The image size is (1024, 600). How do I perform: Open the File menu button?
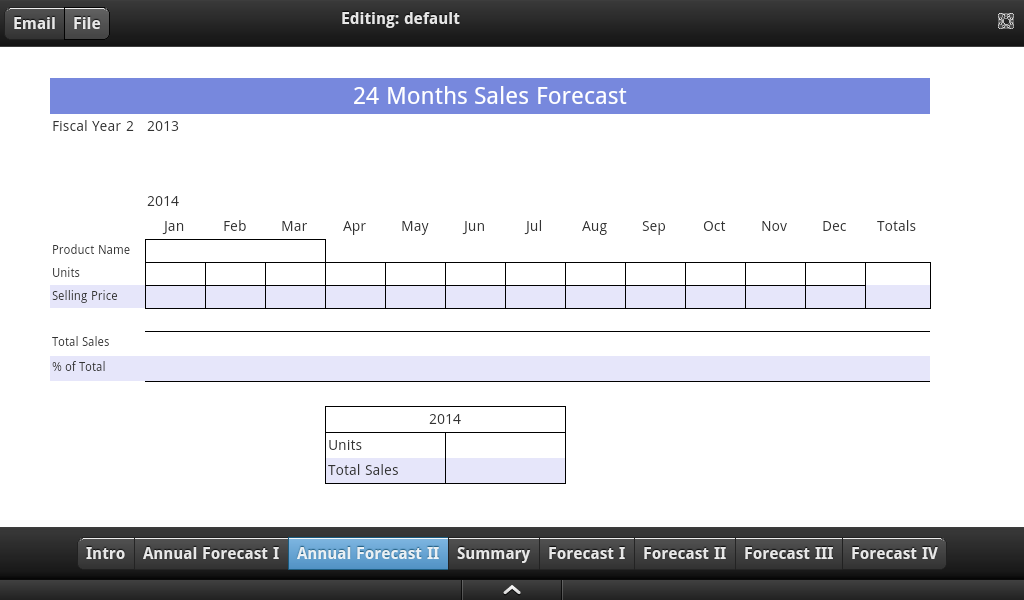click(87, 24)
